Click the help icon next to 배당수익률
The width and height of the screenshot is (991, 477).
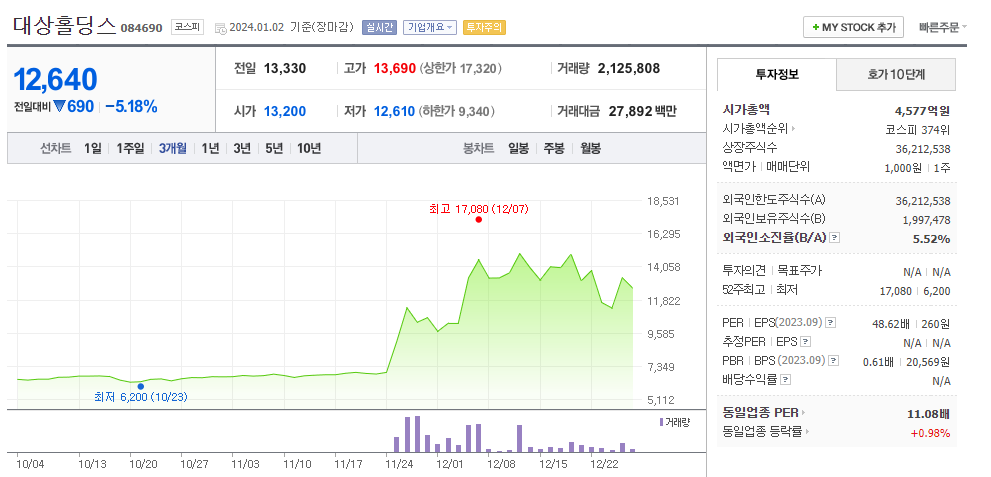(x=785, y=380)
